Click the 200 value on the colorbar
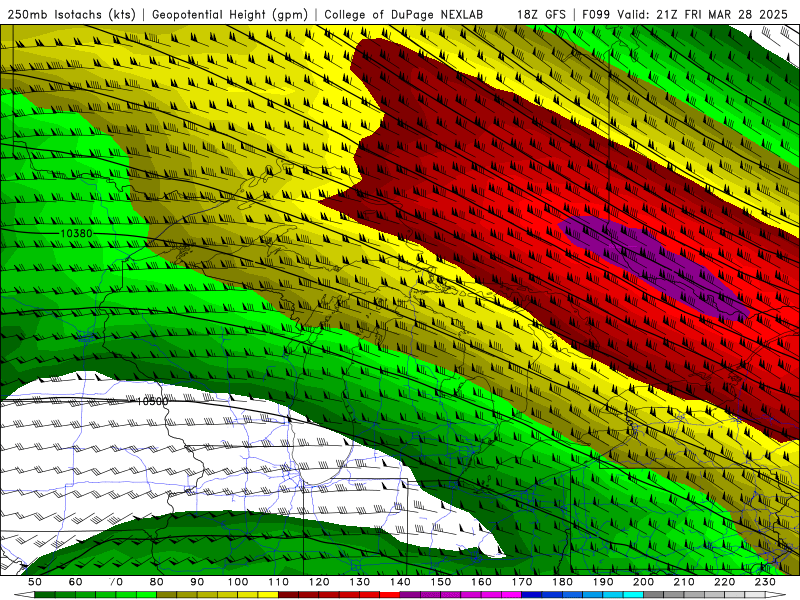 pos(643,582)
